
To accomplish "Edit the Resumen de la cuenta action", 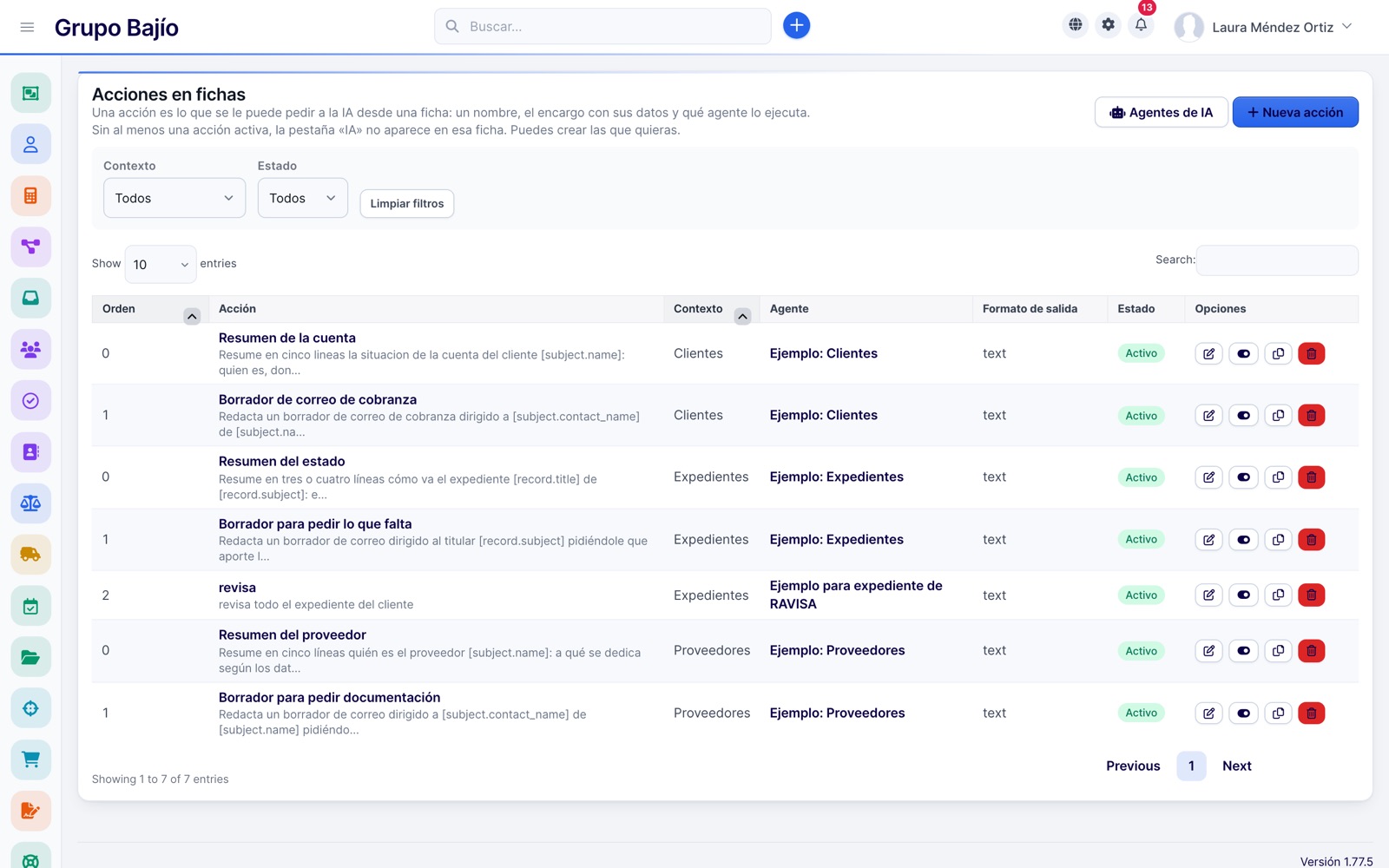I will [1208, 353].
